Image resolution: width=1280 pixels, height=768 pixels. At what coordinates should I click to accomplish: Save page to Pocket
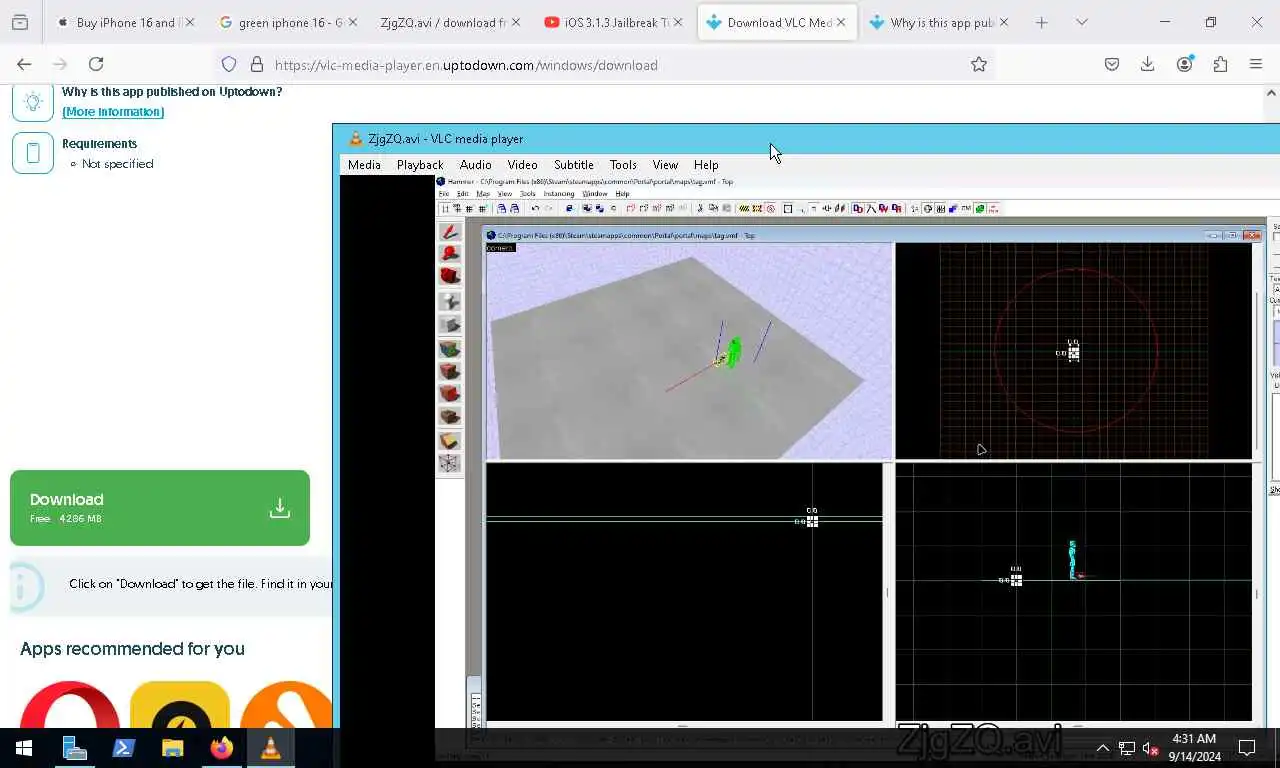(x=1112, y=64)
